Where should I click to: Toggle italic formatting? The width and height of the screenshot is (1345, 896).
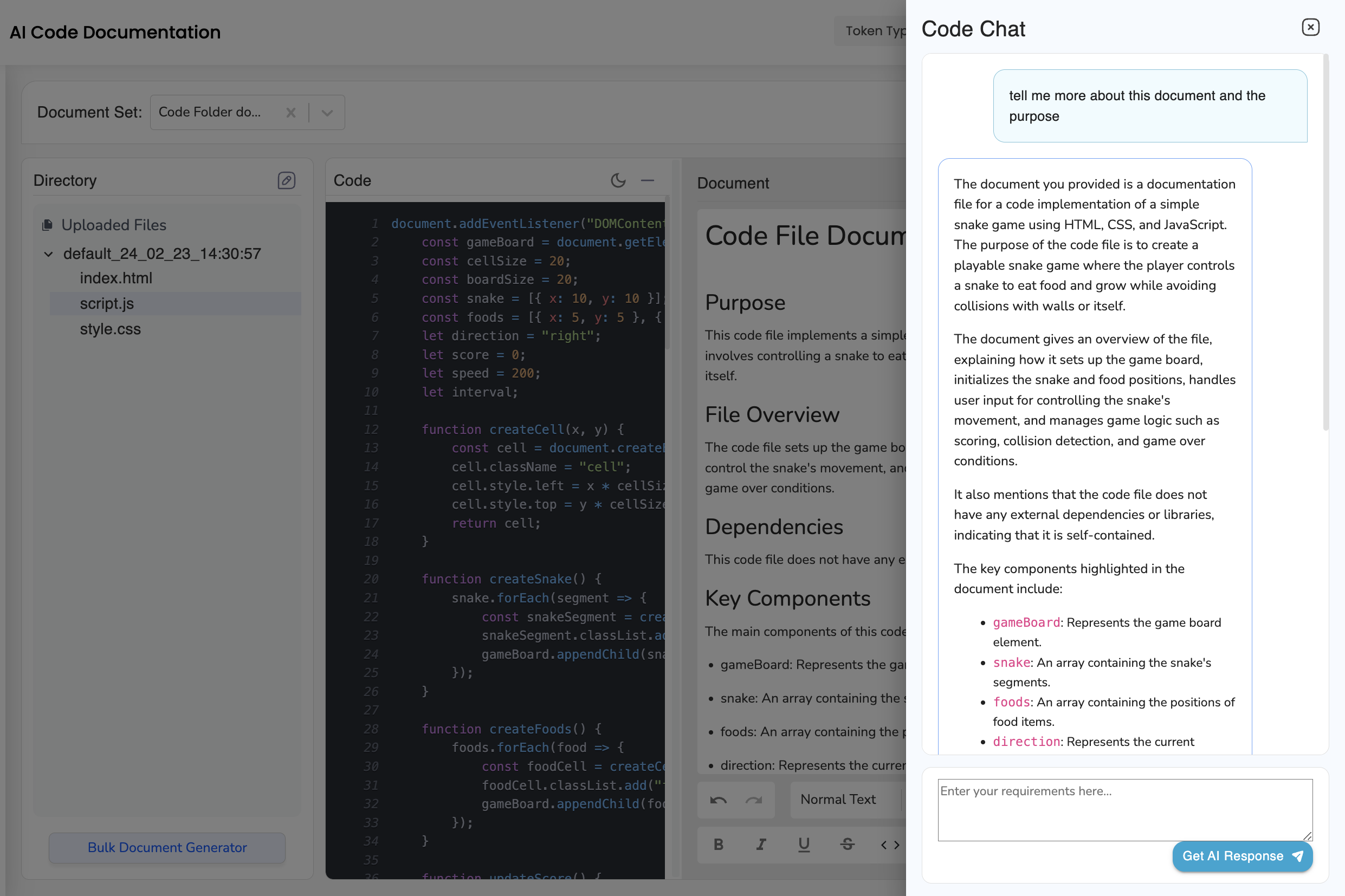(761, 844)
